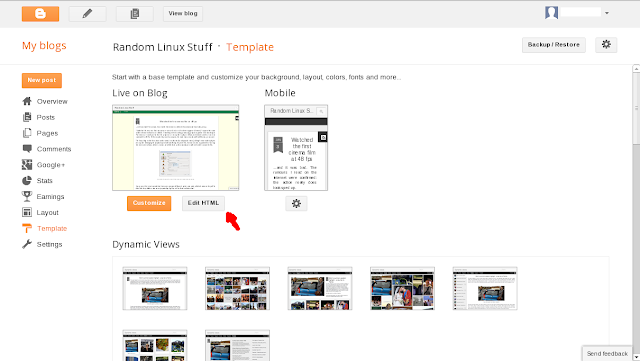Click Send feedback button

click(x=607, y=354)
